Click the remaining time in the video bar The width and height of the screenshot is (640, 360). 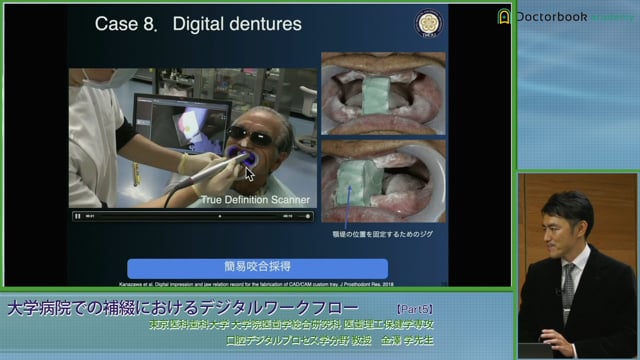pos(288,216)
